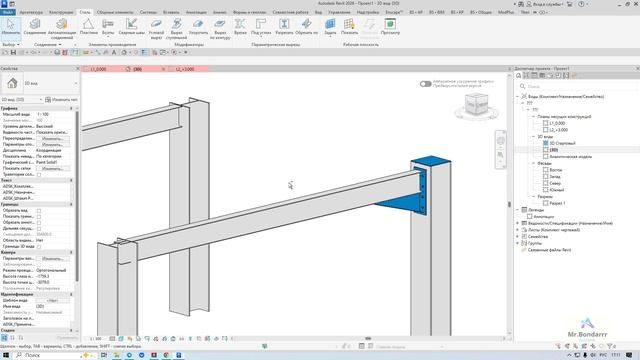Click the view scale 1:100 in view bar
Screen dimensions: 640x360
tap(96, 339)
